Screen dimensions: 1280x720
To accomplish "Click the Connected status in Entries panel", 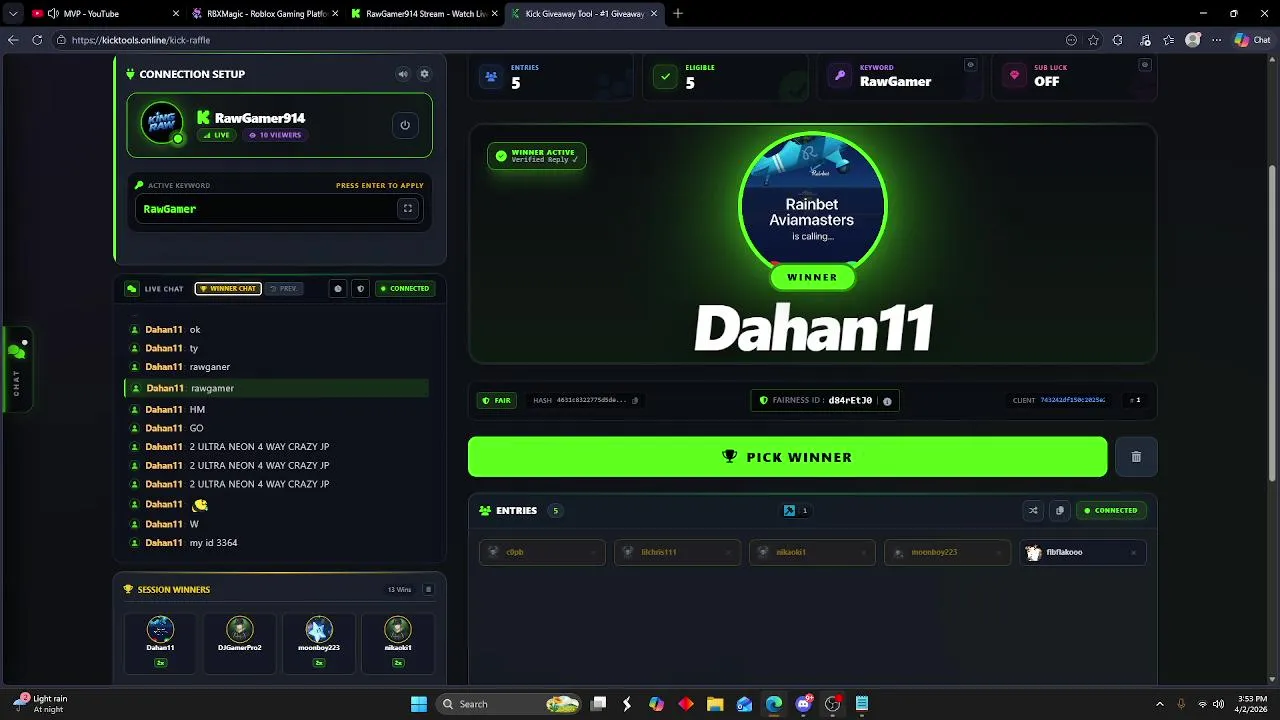I will tap(1111, 511).
